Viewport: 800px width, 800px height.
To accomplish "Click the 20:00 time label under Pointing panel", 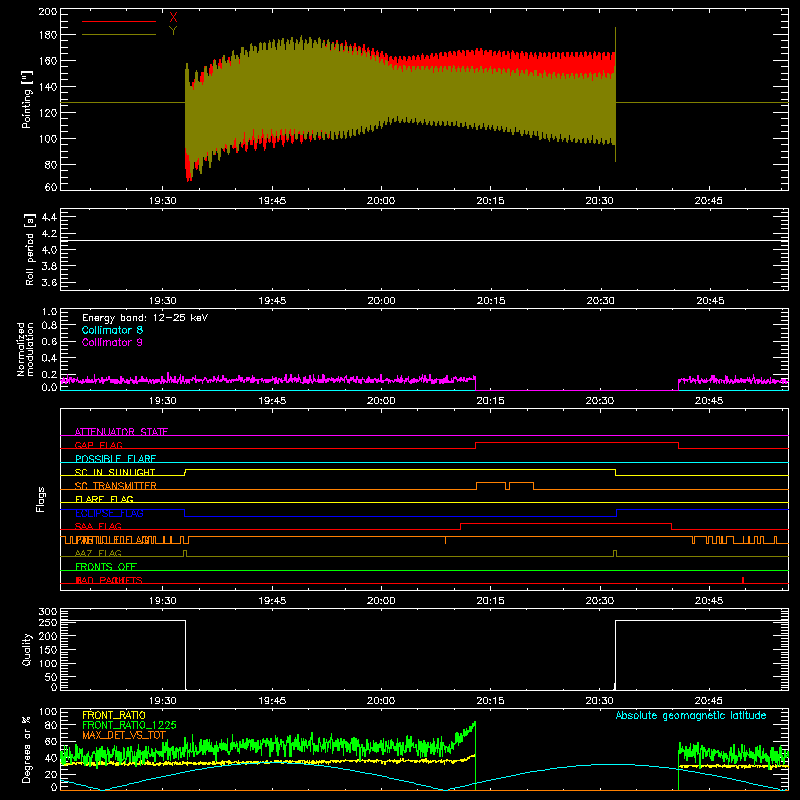I will [381, 201].
